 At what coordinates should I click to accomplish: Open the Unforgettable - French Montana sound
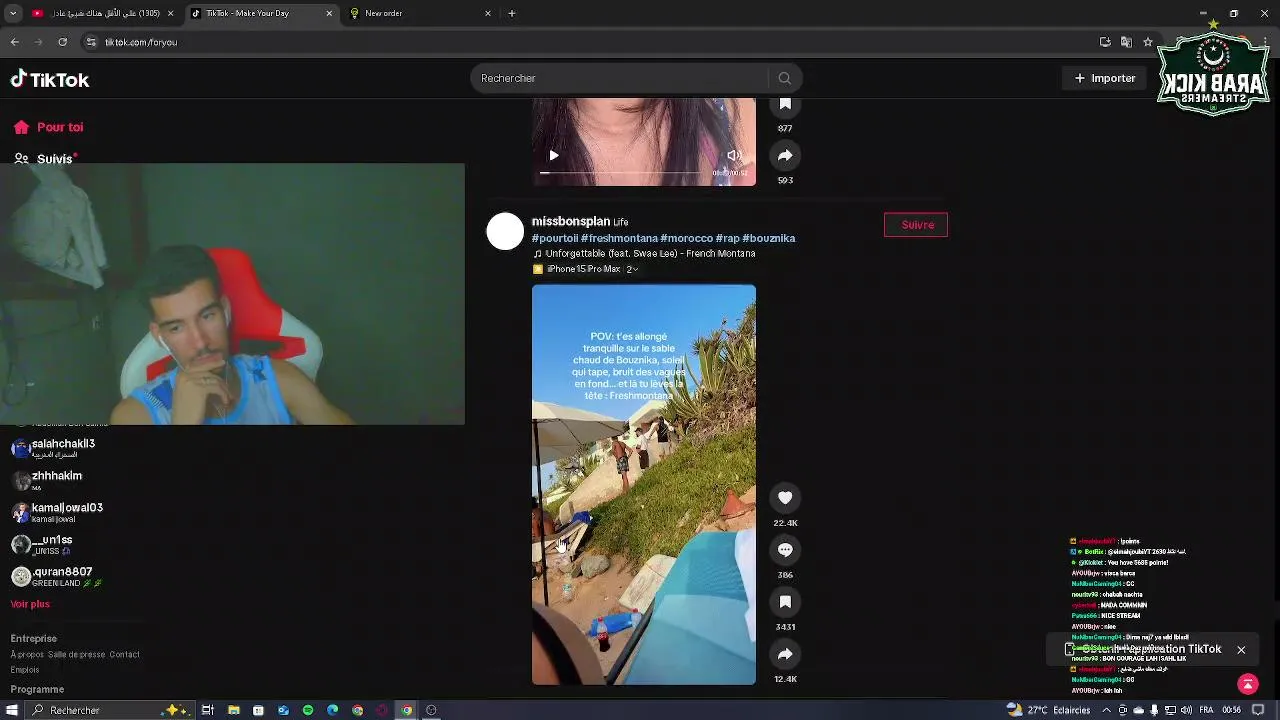(x=644, y=254)
